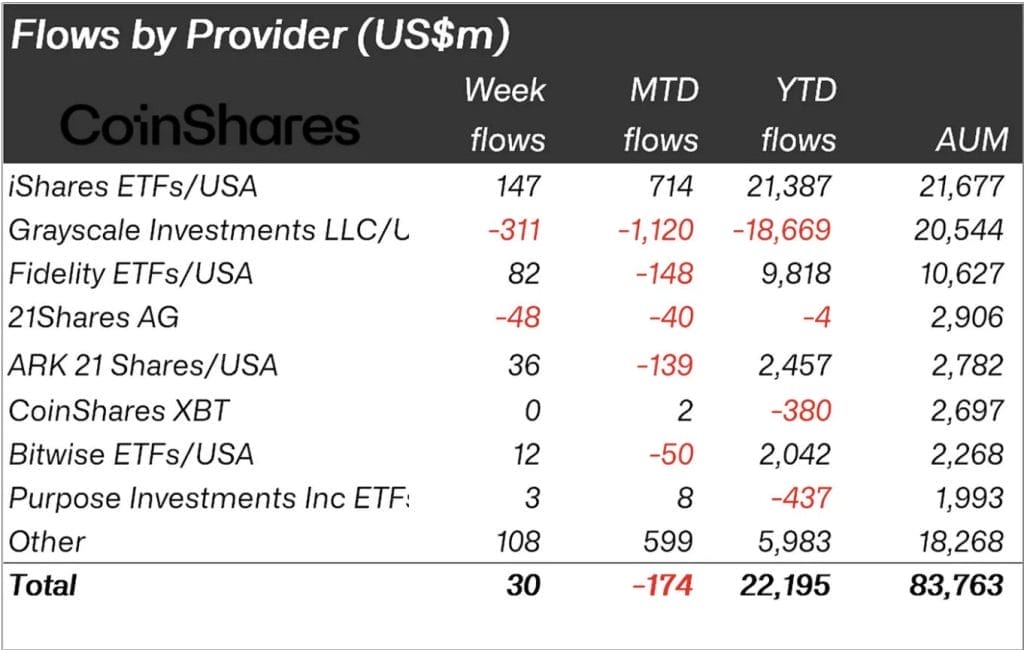Click the Flows by Provider title
1024x650 pixels.
(260, 37)
